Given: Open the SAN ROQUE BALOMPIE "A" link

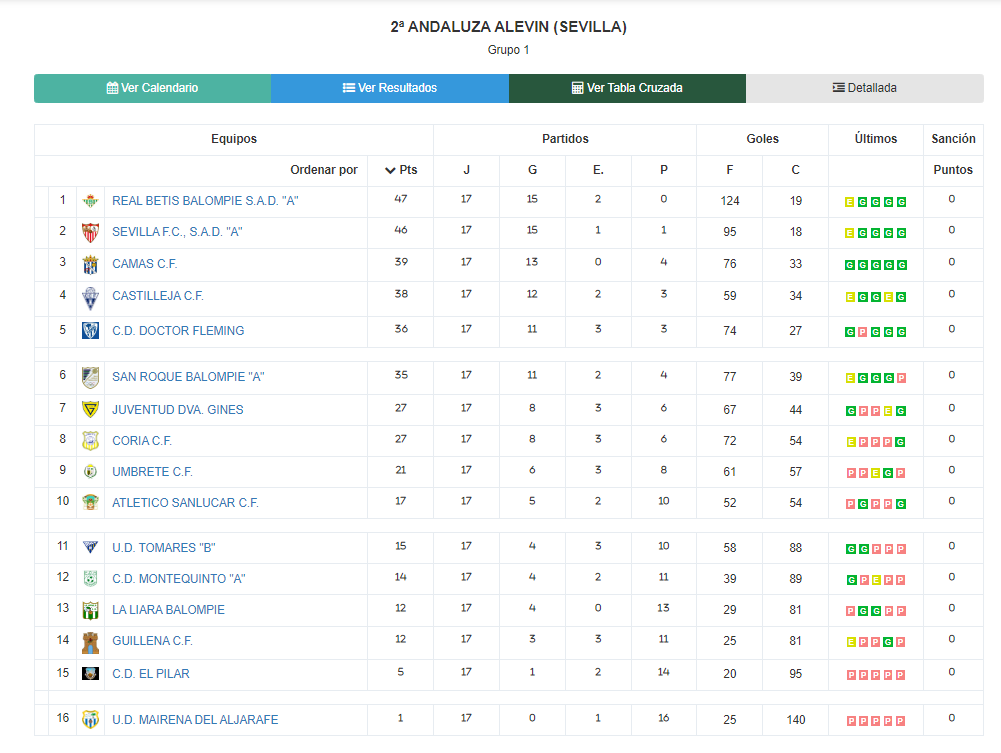Looking at the screenshot, I should 188,377.
